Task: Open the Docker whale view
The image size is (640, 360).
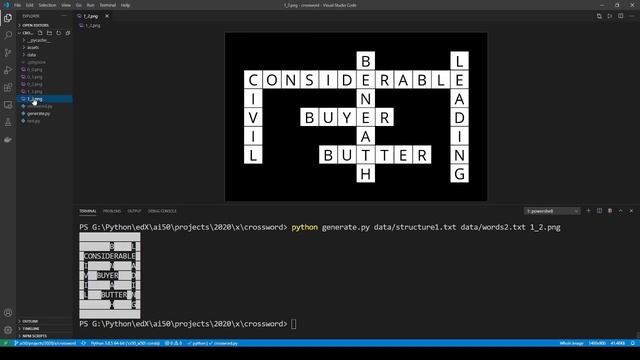Action: click(x=8, y=140)
